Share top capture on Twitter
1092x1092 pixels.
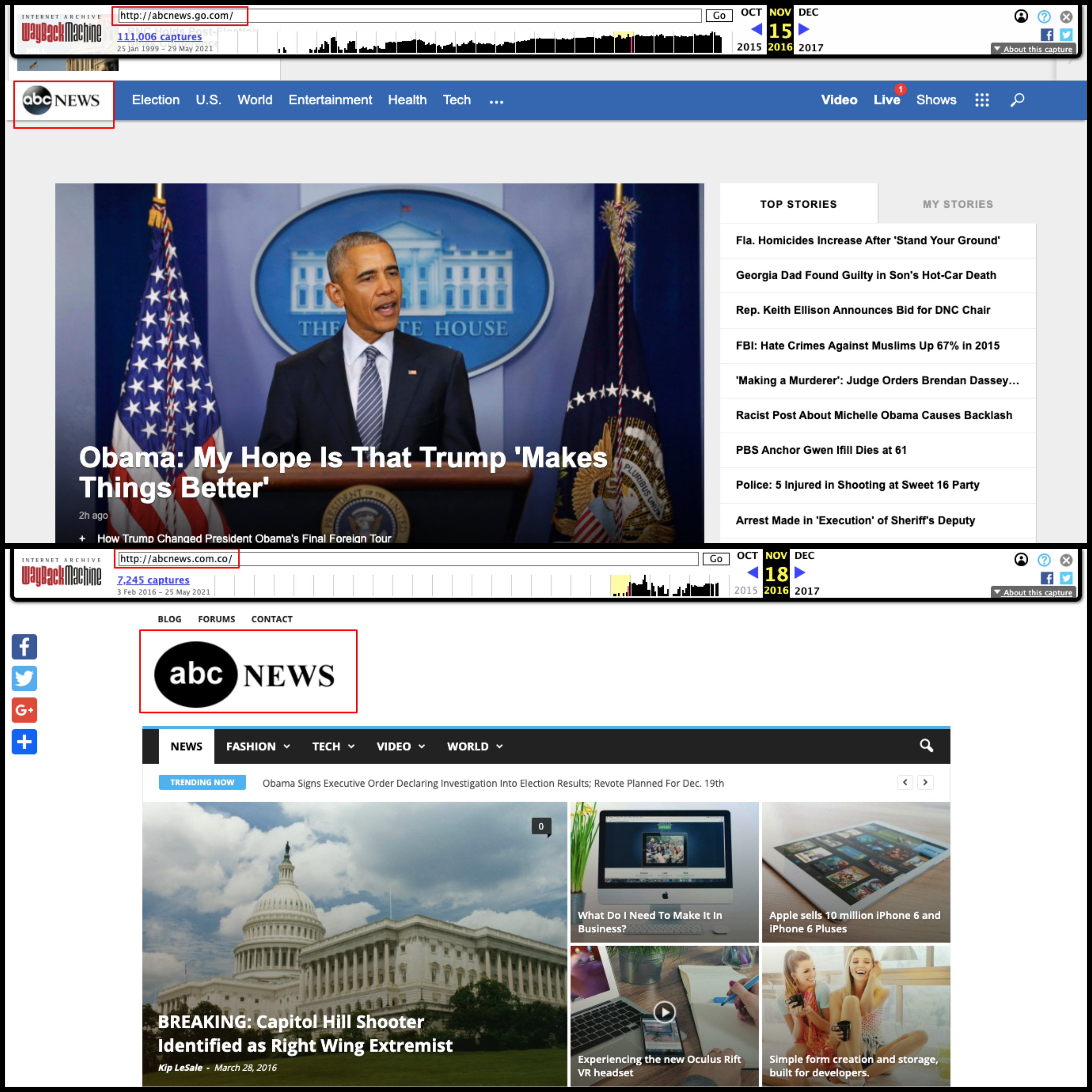tap(1066, 35)
